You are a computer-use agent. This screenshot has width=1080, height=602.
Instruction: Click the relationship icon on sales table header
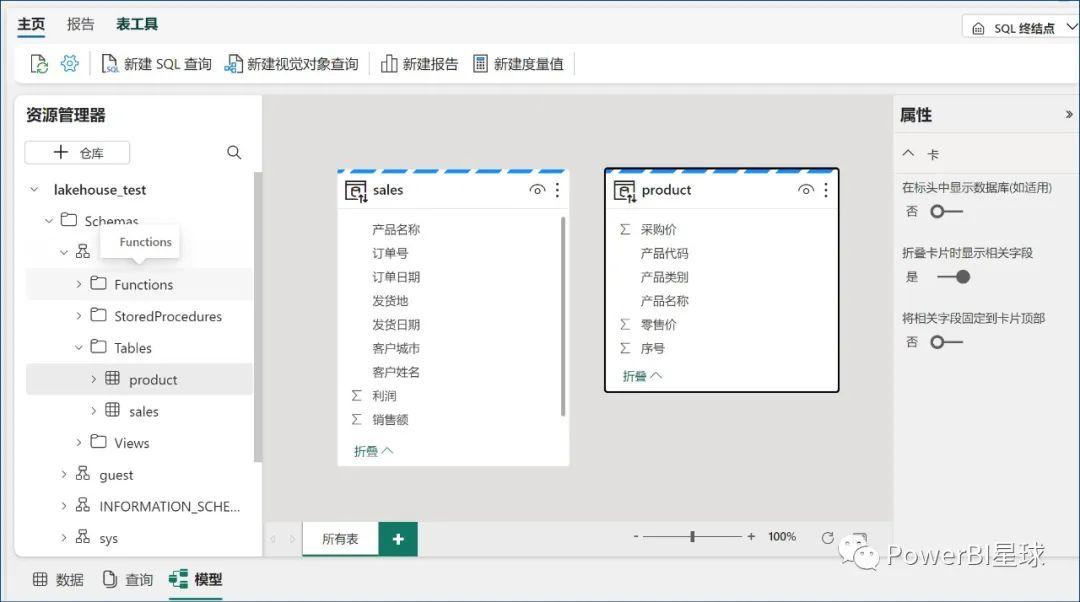click(355, 189)
